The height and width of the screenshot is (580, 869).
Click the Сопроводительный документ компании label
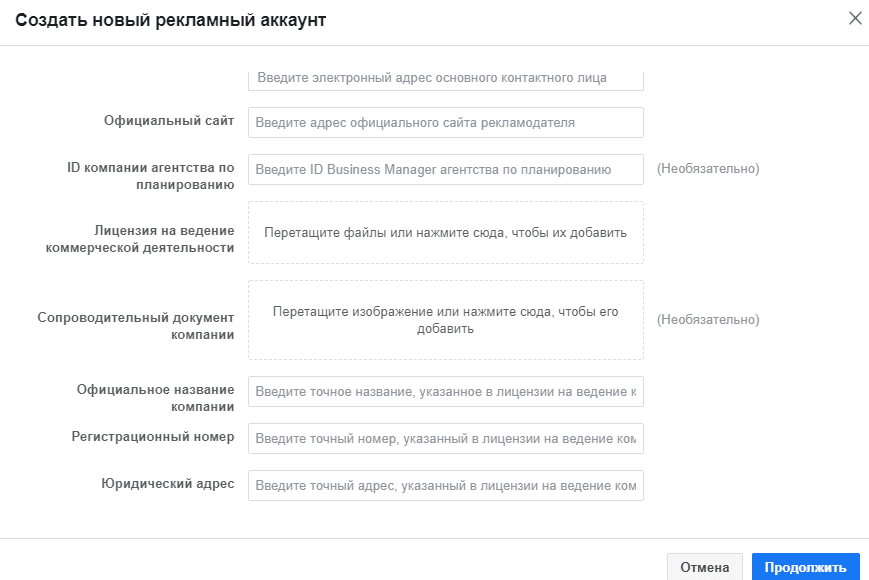point(136,326)
